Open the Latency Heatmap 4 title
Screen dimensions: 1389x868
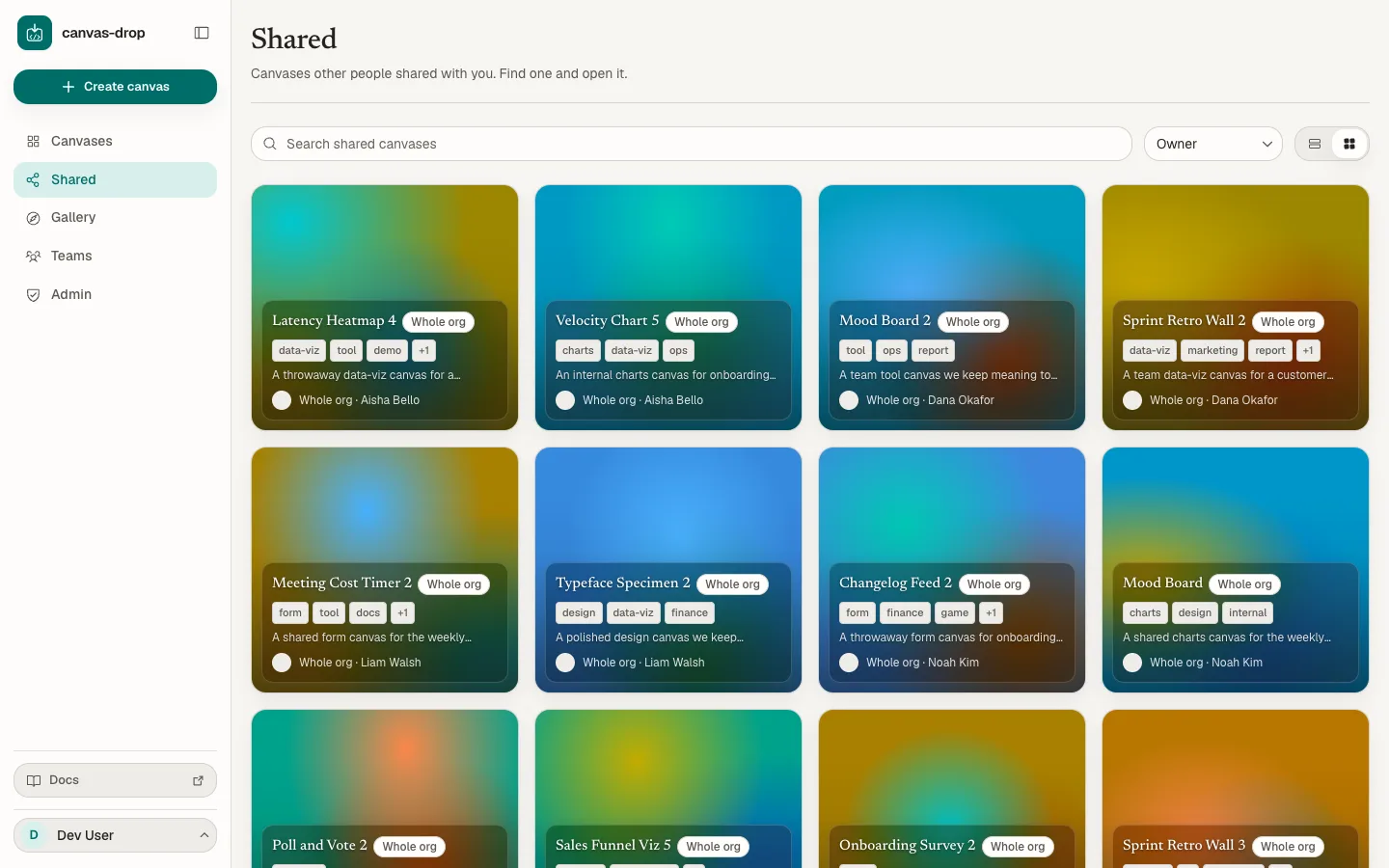pos(334,320)
